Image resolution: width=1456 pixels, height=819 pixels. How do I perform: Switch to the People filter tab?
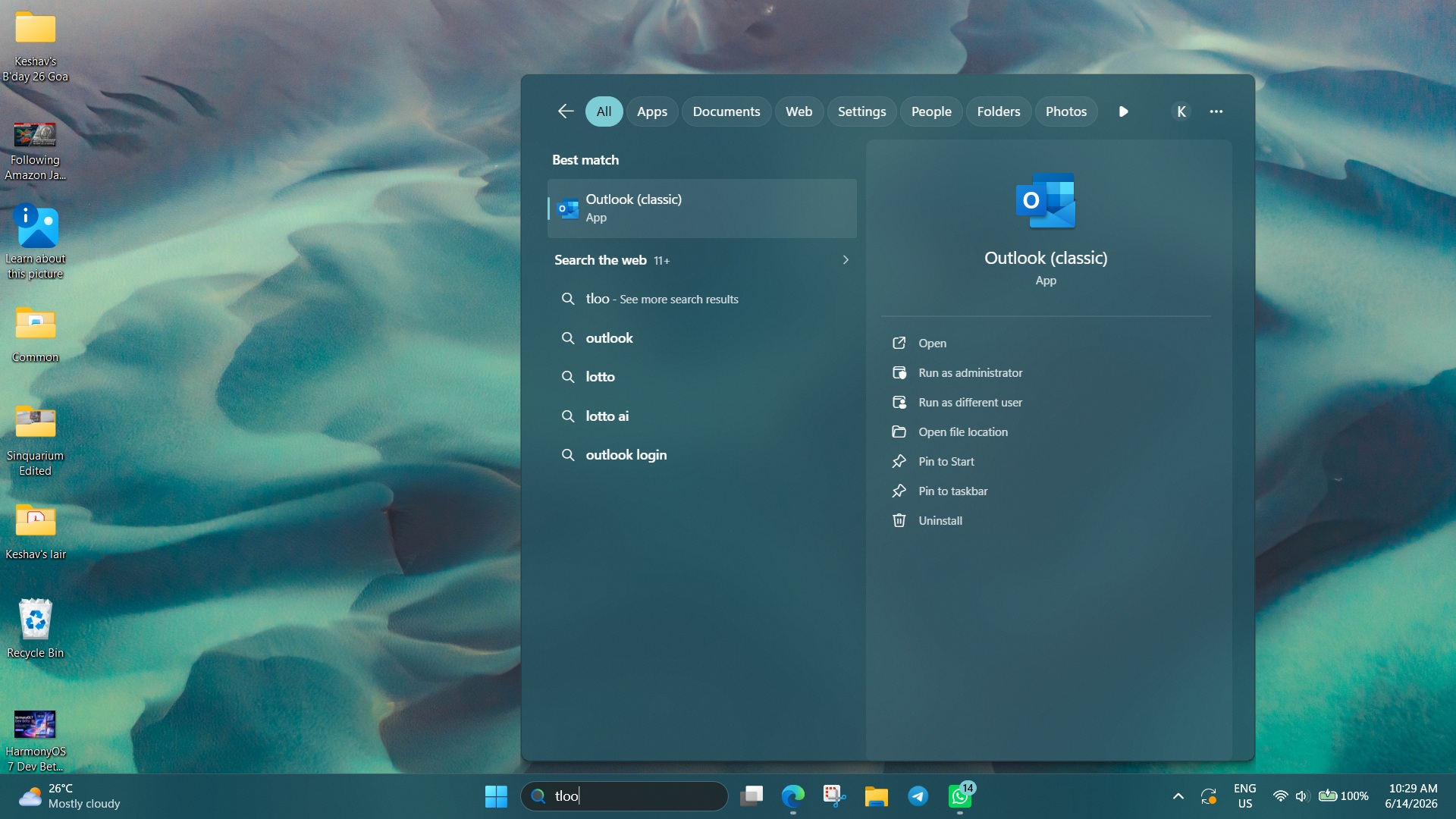click(931, 111)
